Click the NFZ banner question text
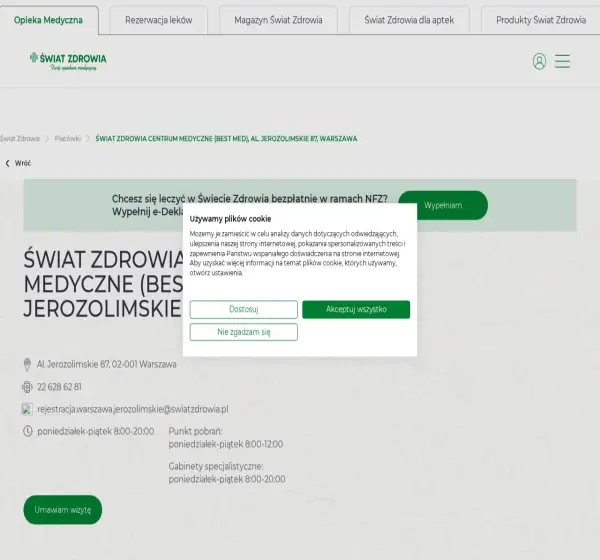Image resolution: width=600 pixels, height=560 pixels. point(249,199)
